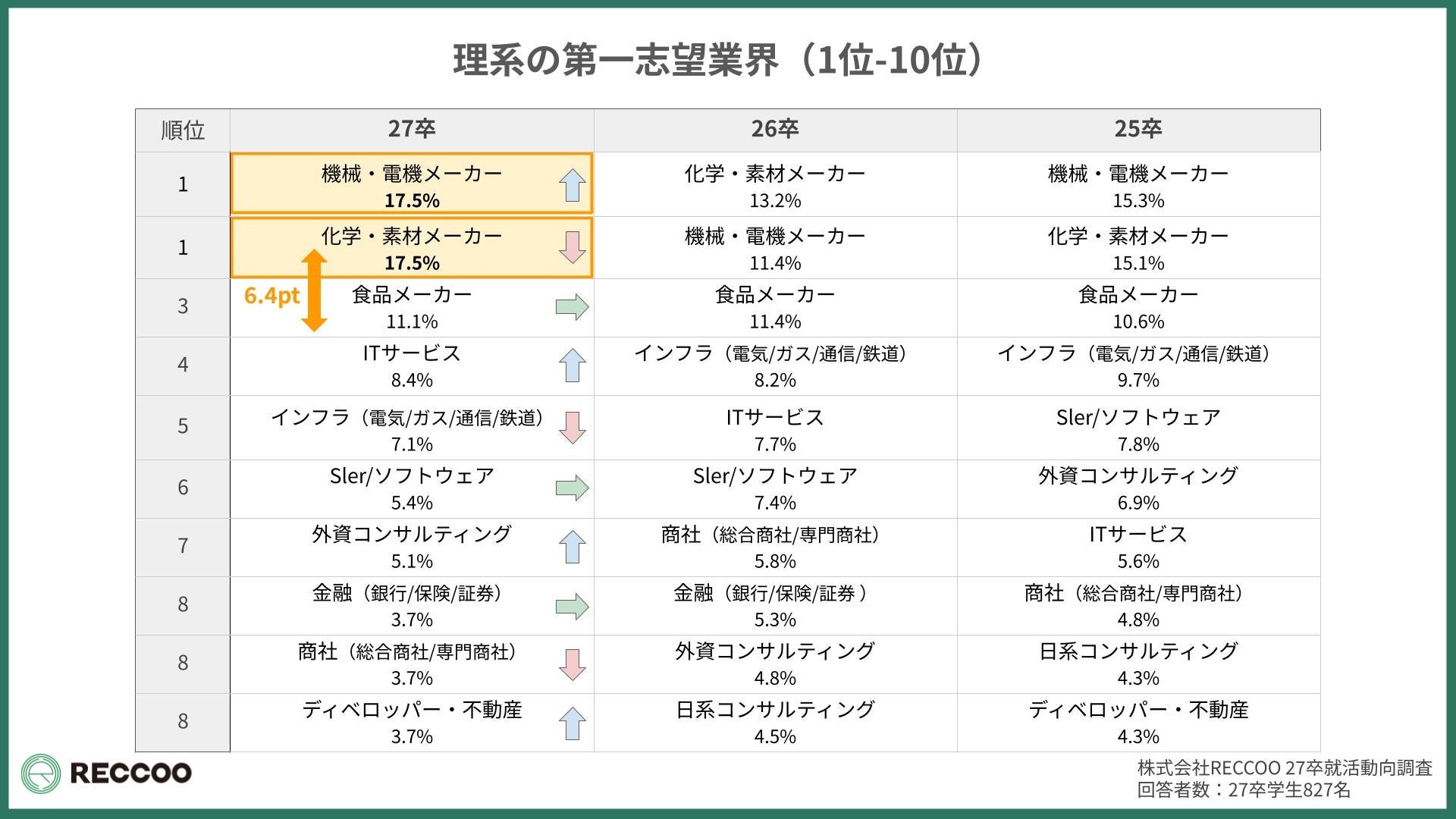Click the highlighted 機械・電機メーカー 17.5% cell
This screenshot has width=1456, height=819.
coord(412,184)
